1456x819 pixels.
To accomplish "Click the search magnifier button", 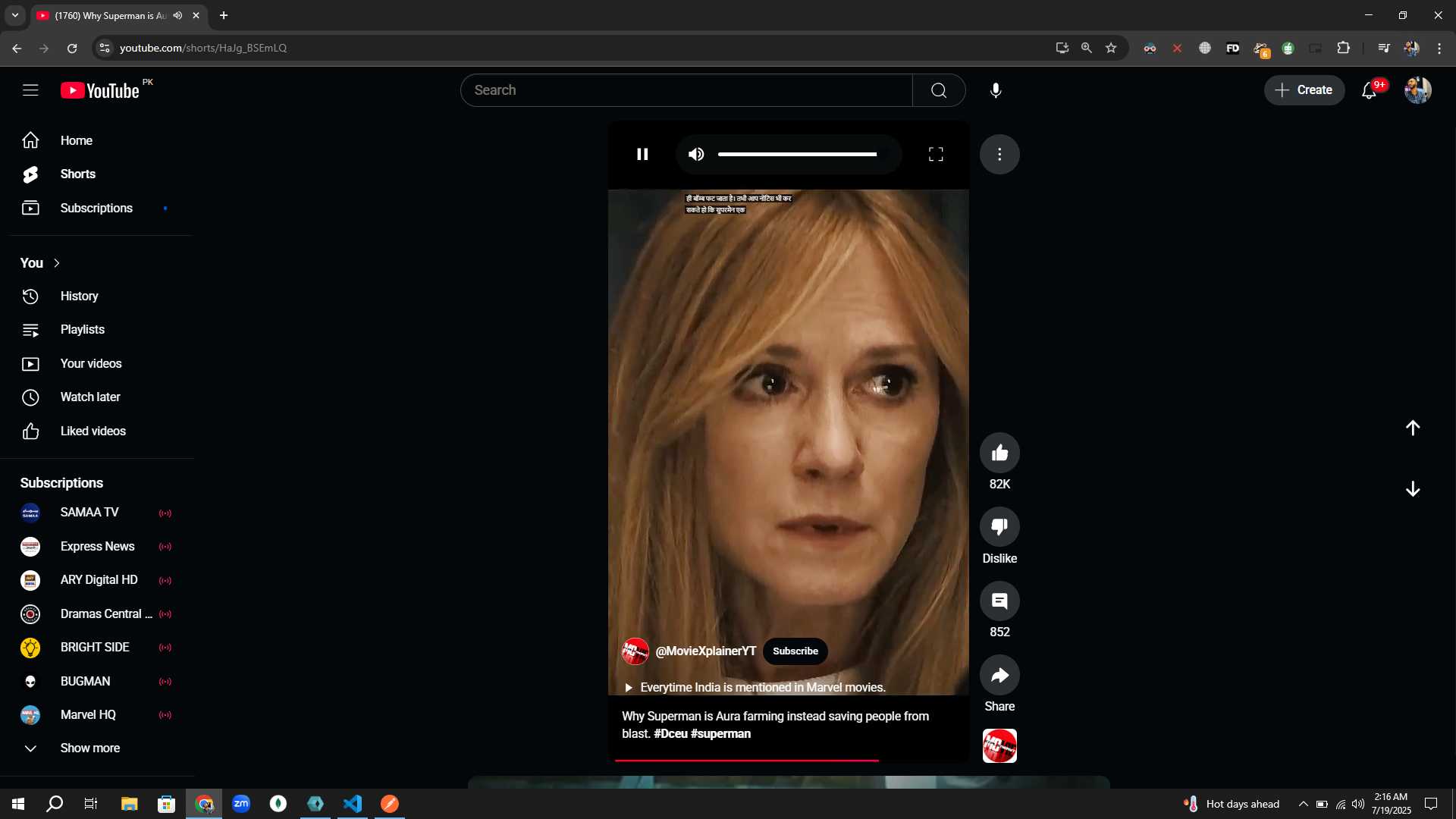I will click(939, 90).
